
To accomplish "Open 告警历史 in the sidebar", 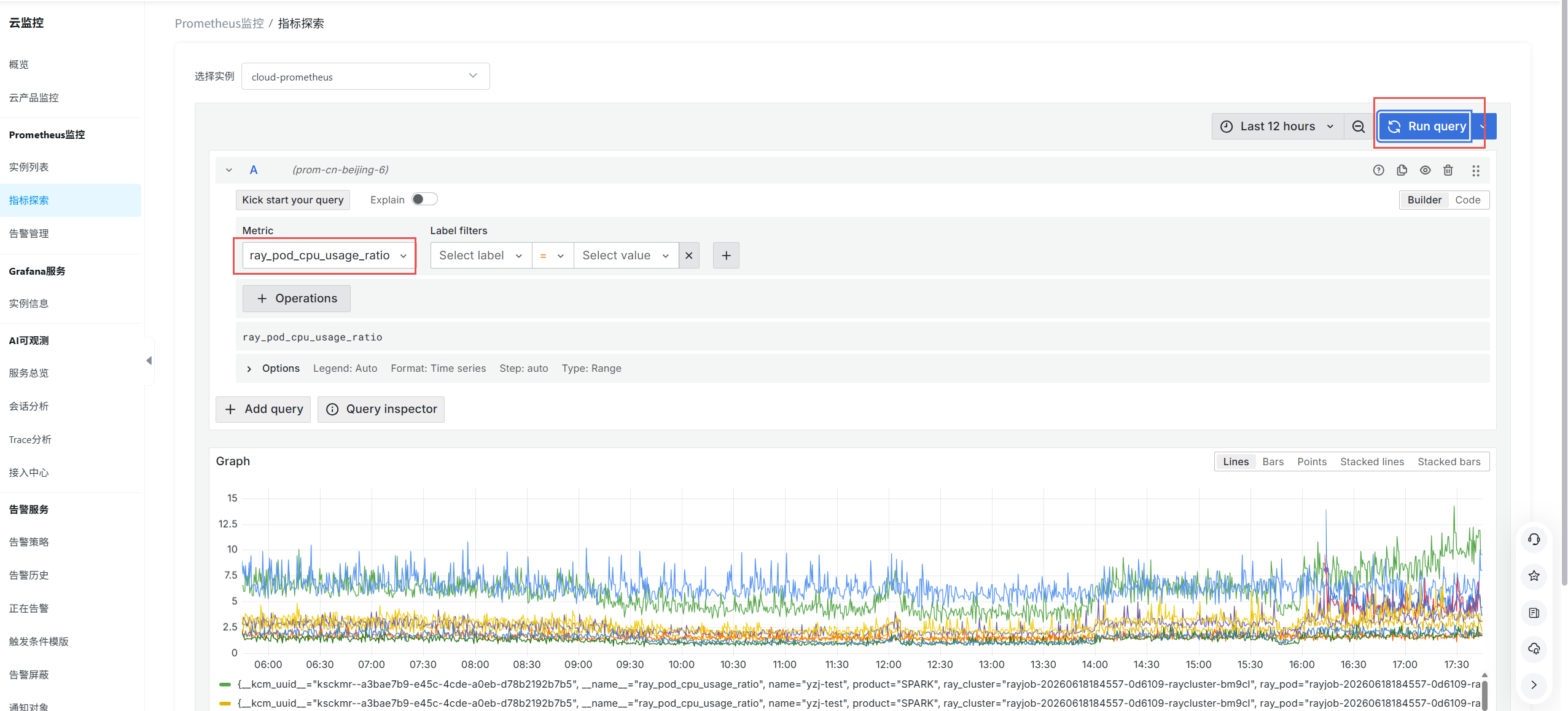I will click(x=29, y=575).
